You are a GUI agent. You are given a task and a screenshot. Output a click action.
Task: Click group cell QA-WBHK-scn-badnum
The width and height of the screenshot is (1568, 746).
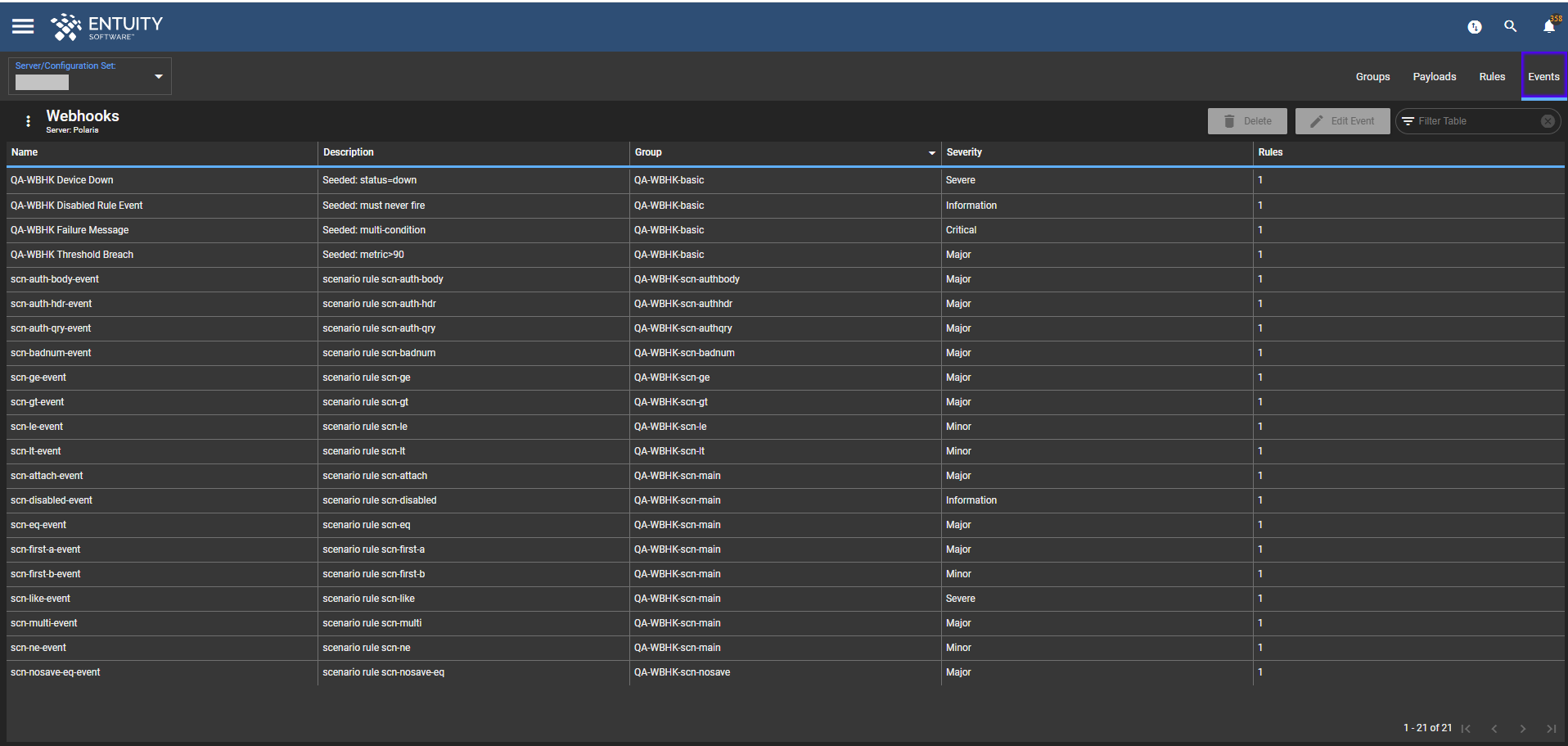pos(684,353)
